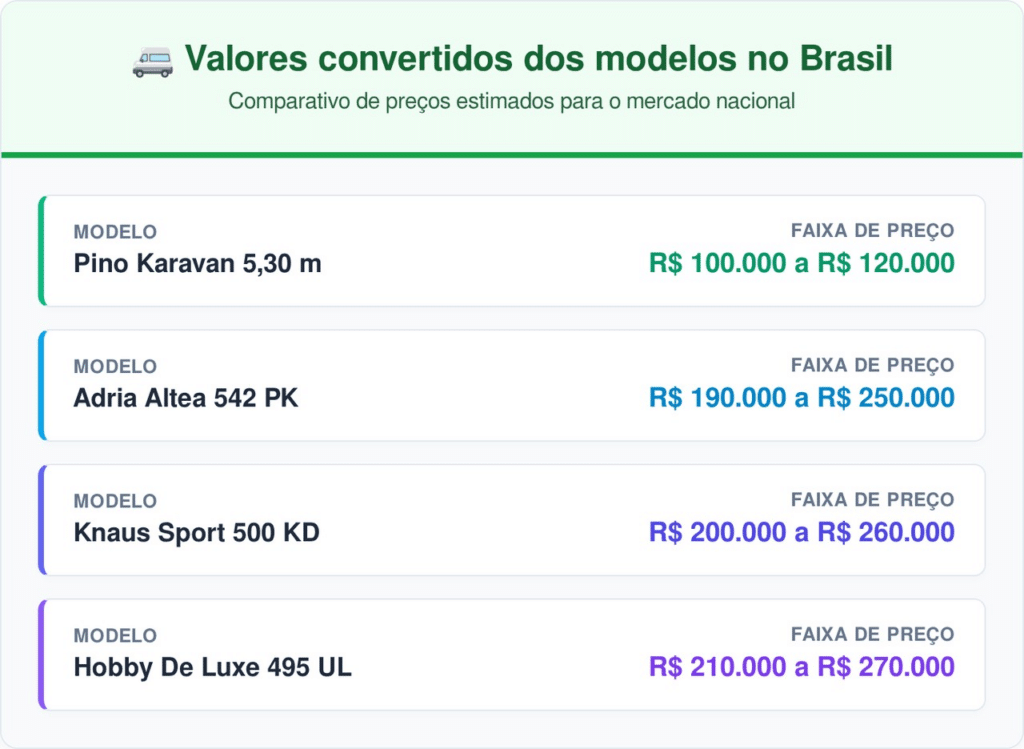
Task: Click the price R$ 200.000 a R$ 260.000
Action: 801,533
